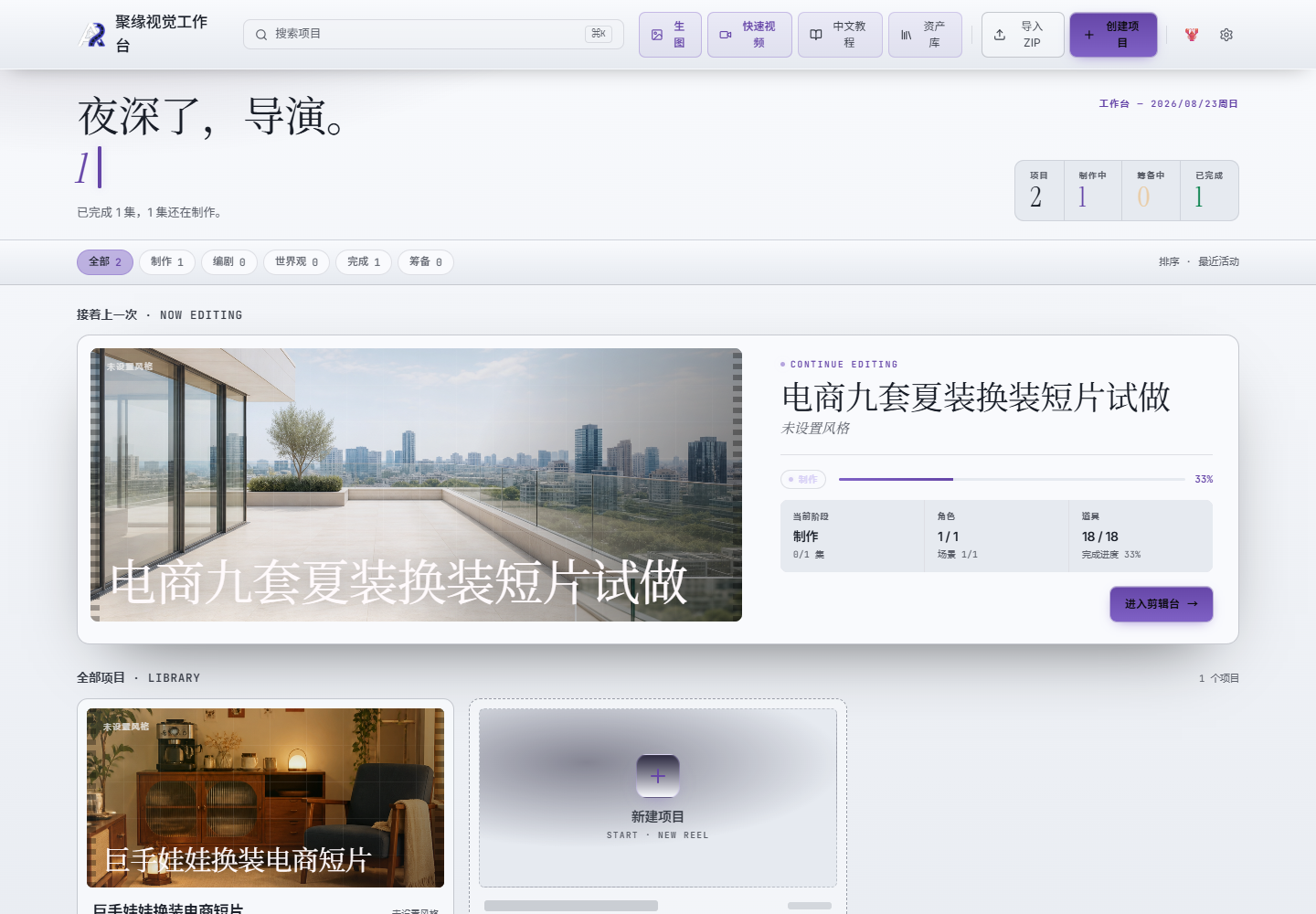Select the 编剧 0 filter tab
Viewport: 1316px width, 914px height.
229,262
